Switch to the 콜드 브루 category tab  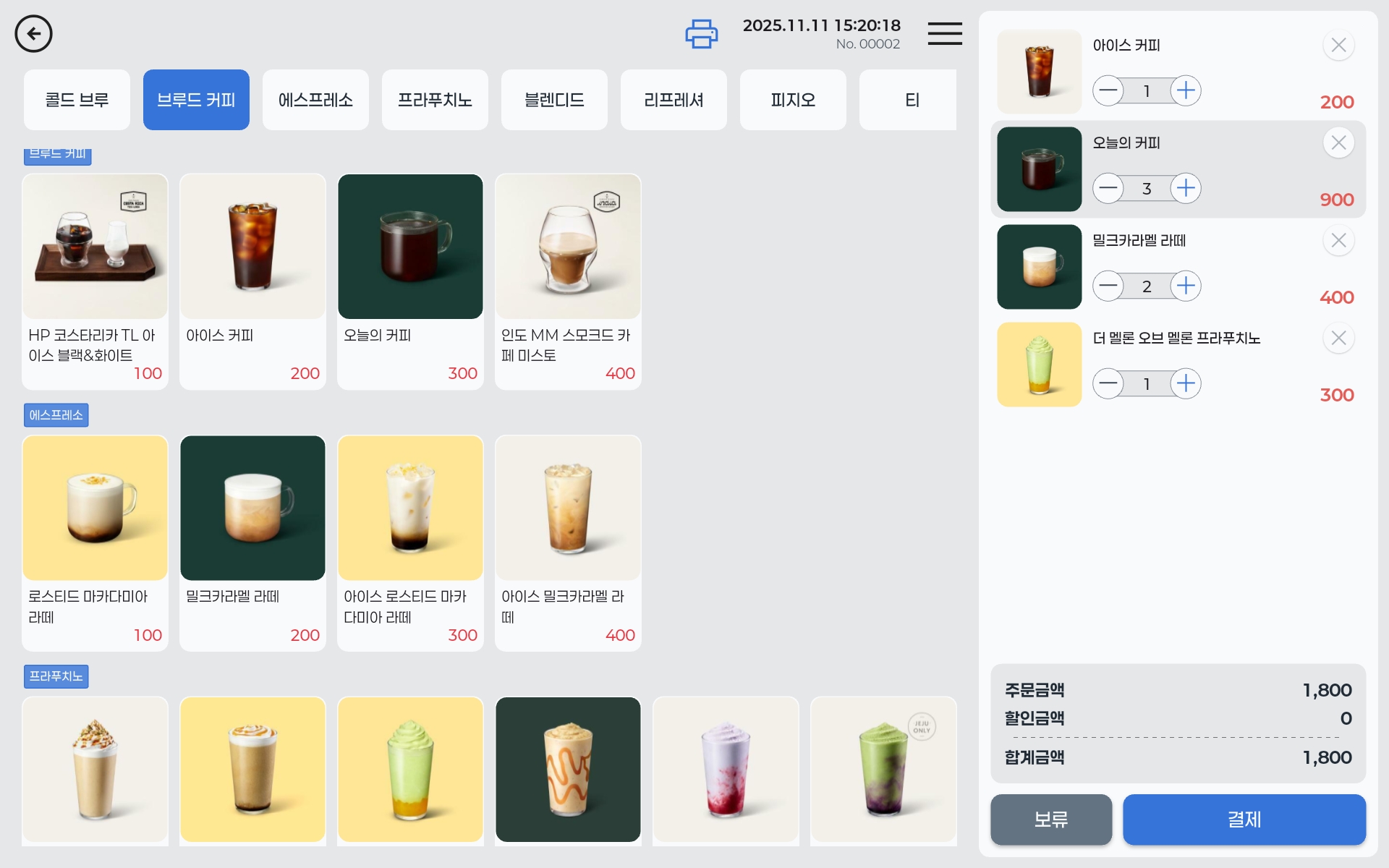coord(77,100)
